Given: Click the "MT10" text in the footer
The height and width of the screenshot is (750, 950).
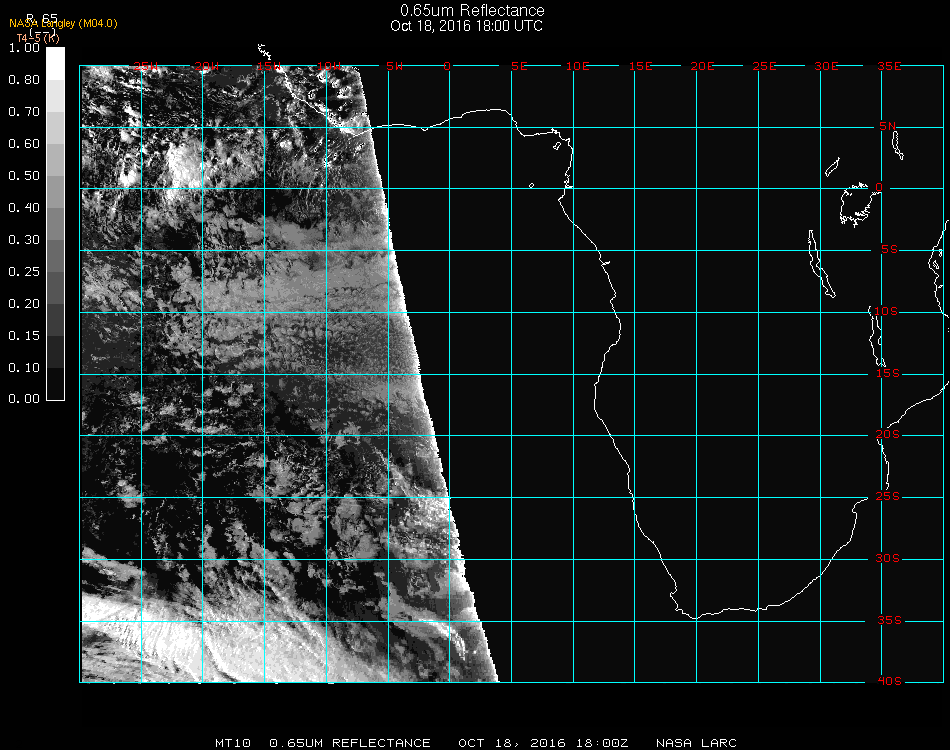Looking at the screenshot, I should [233, 743].
